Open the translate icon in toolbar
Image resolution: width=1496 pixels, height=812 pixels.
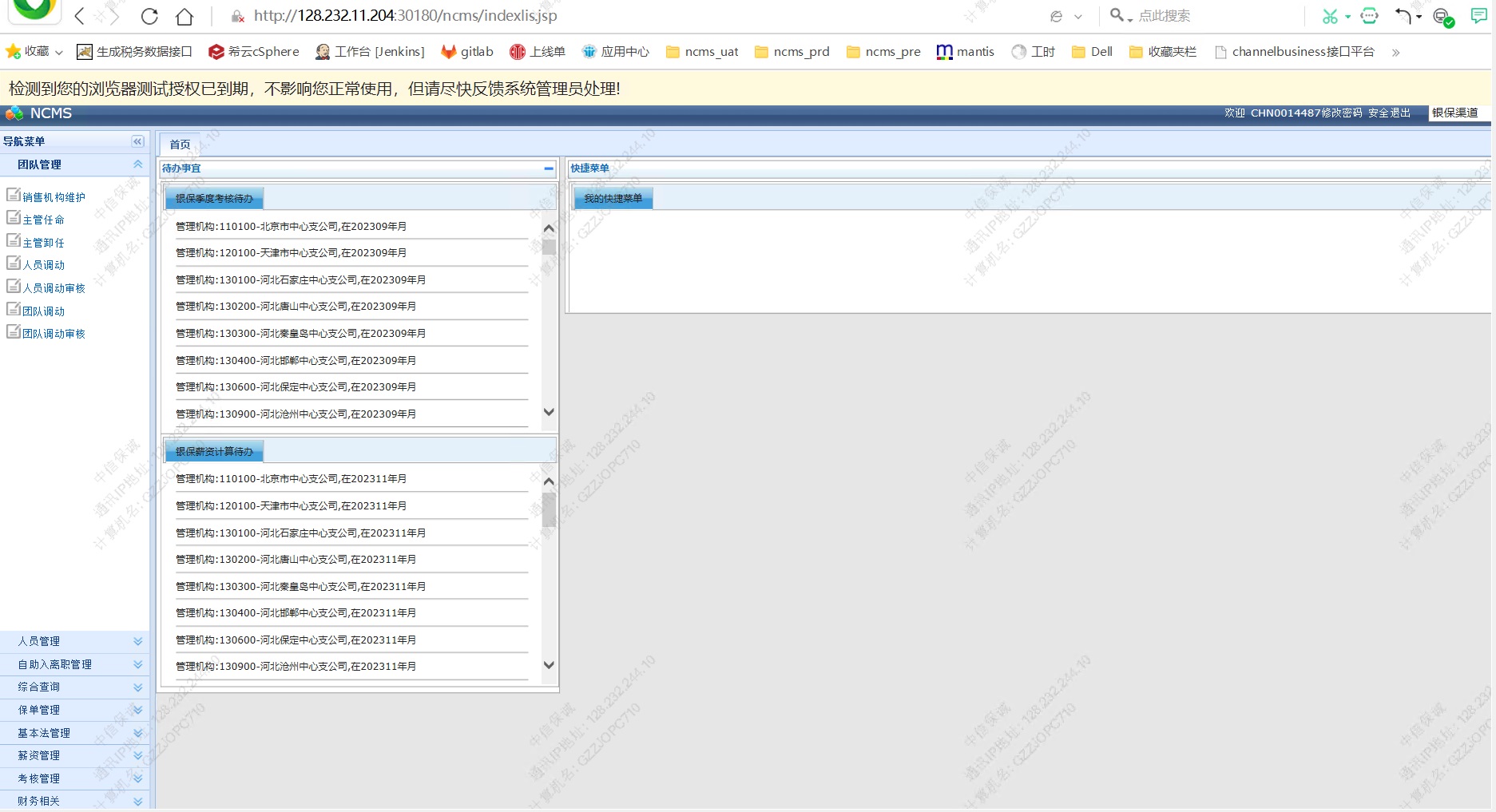tap(1370, 16)
